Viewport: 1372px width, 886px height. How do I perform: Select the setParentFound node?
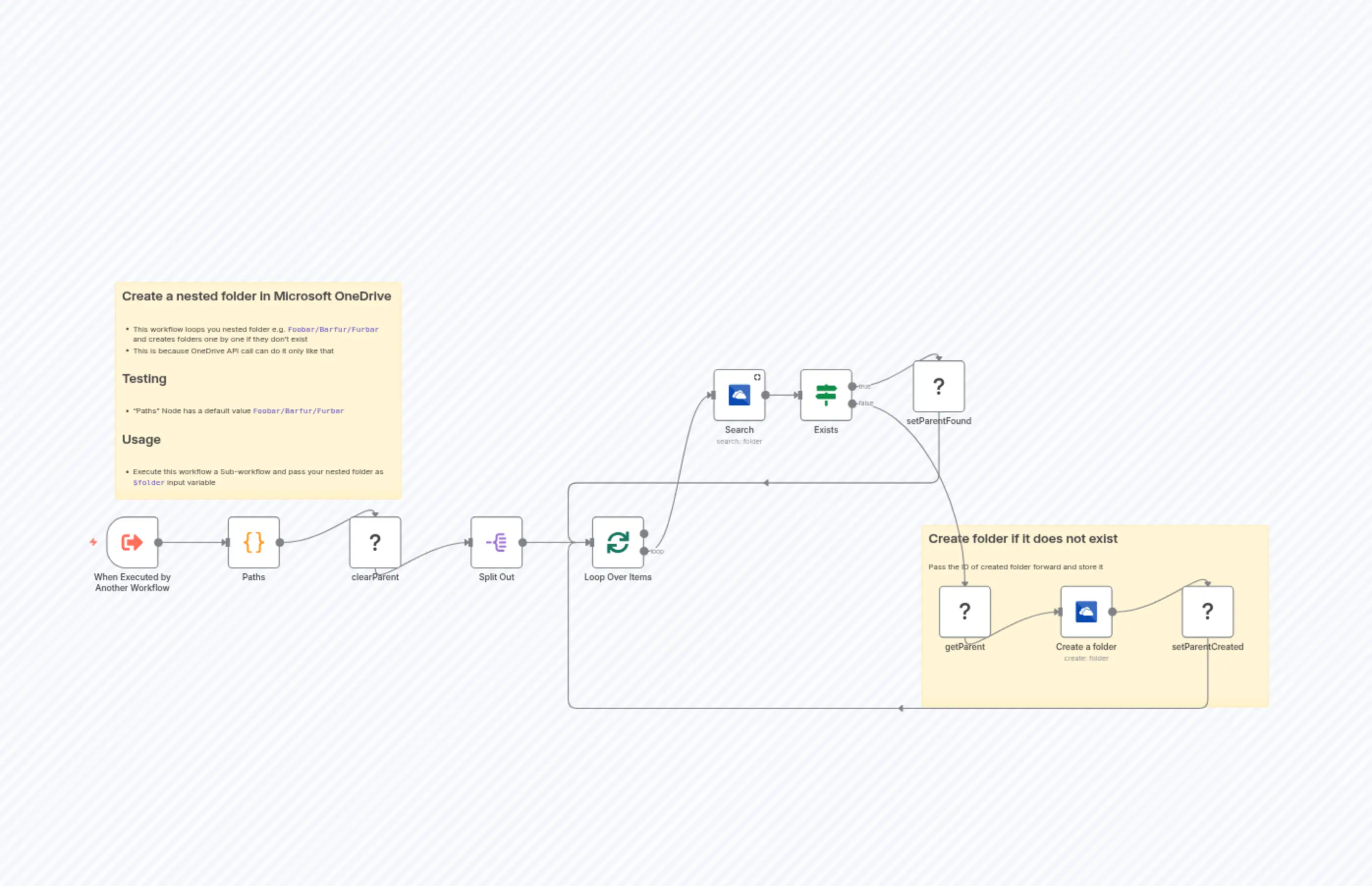tap(938, 387)
